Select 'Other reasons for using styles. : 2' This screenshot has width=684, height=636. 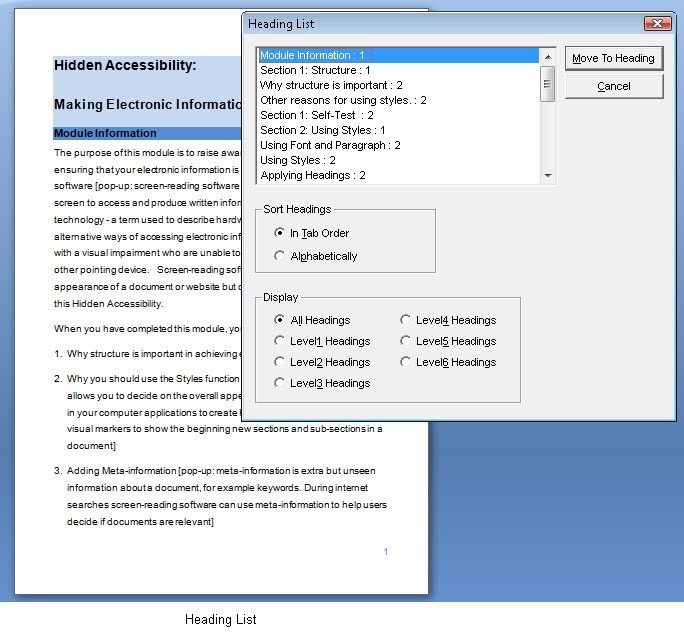point(399,100)
